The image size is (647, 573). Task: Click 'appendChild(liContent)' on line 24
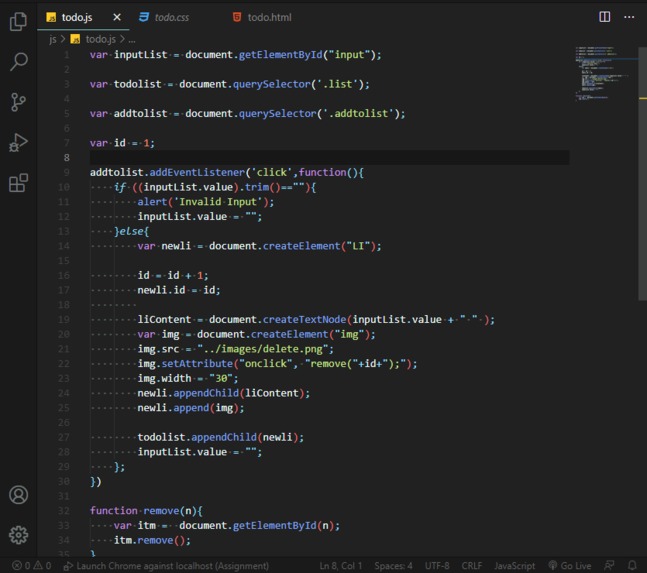[239, 393]
